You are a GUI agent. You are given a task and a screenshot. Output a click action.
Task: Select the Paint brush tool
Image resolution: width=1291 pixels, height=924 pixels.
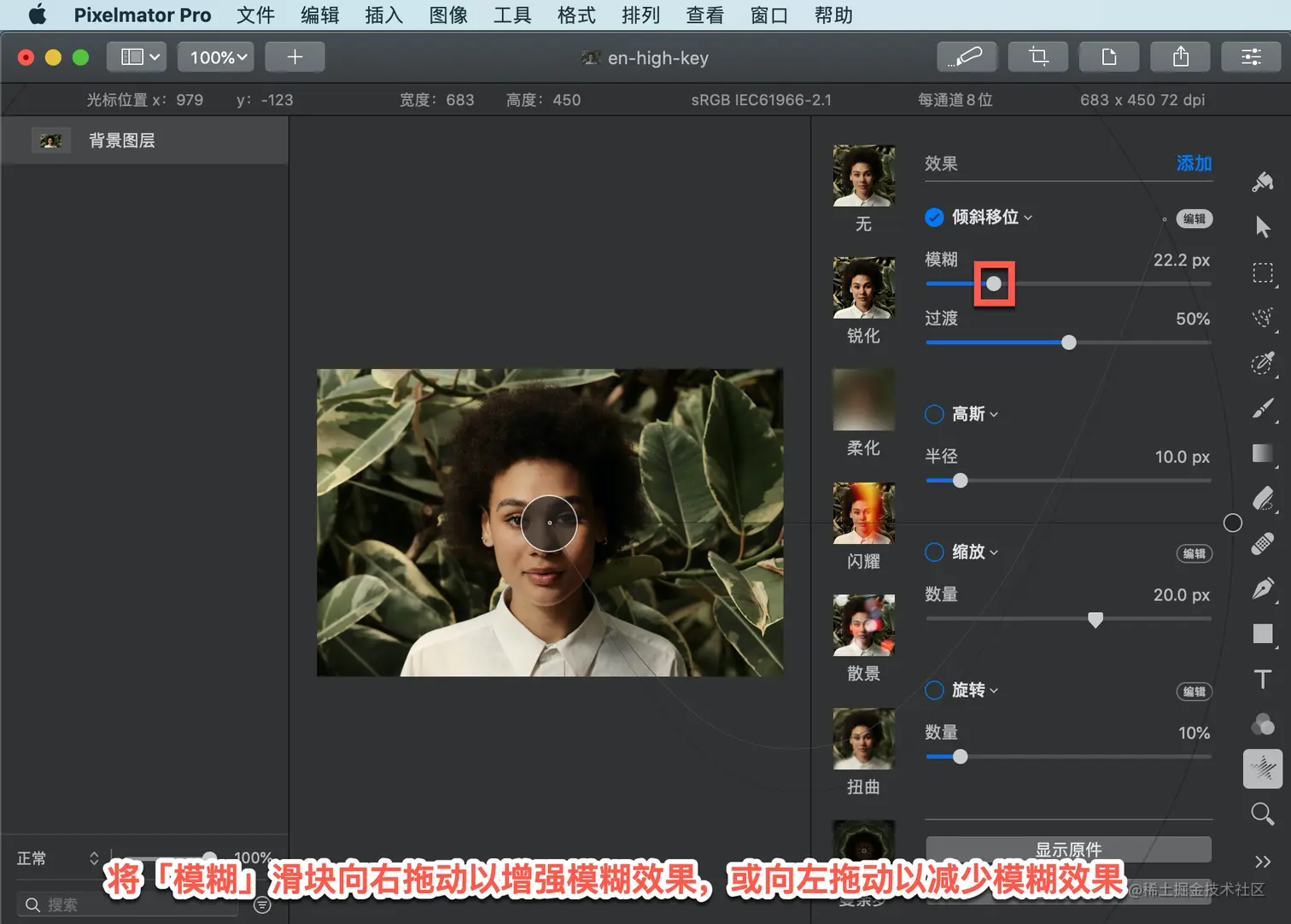click(x=1263, y=408)
